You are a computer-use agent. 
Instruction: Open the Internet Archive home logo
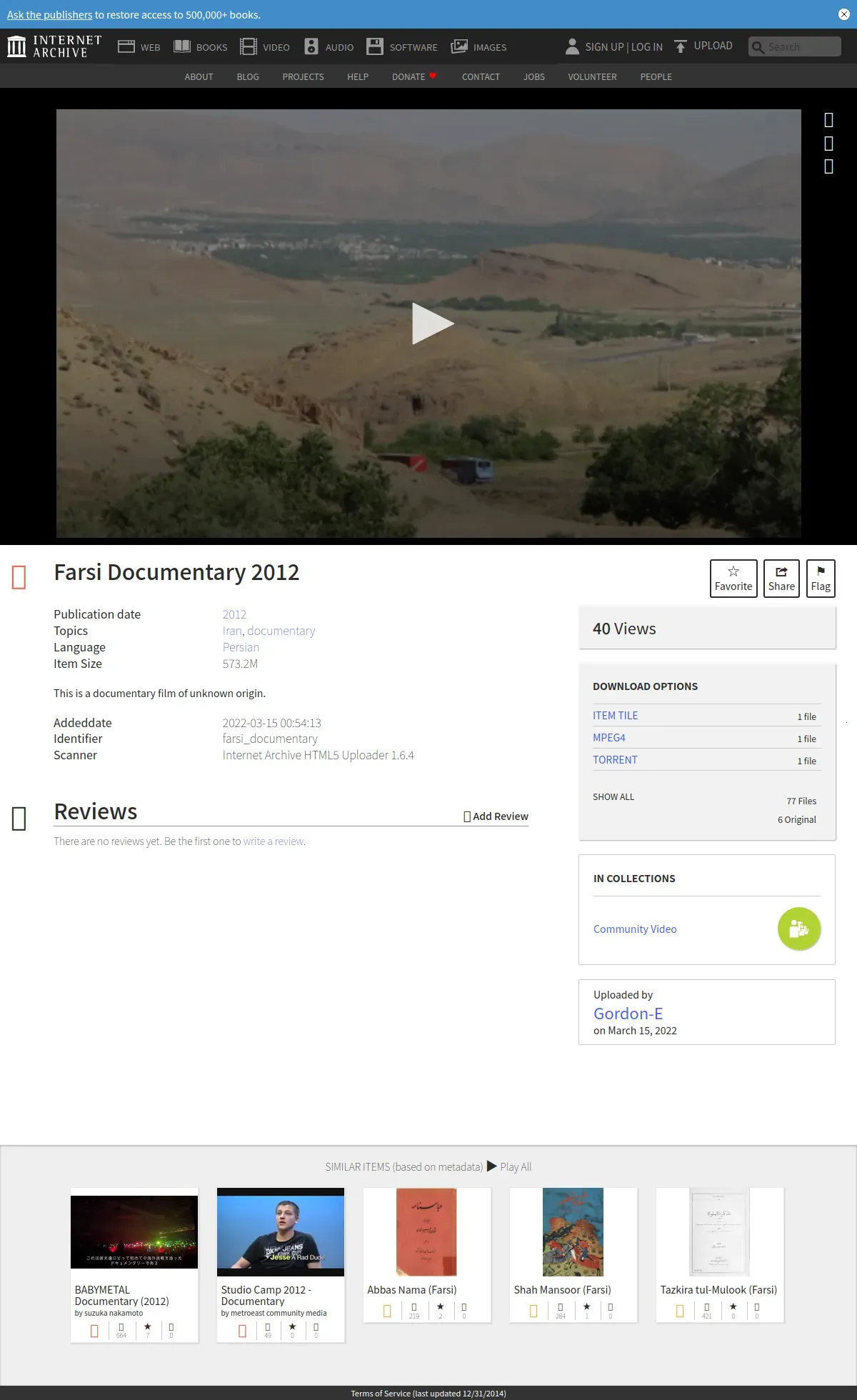pyautogui.click(x=54, y=46)
